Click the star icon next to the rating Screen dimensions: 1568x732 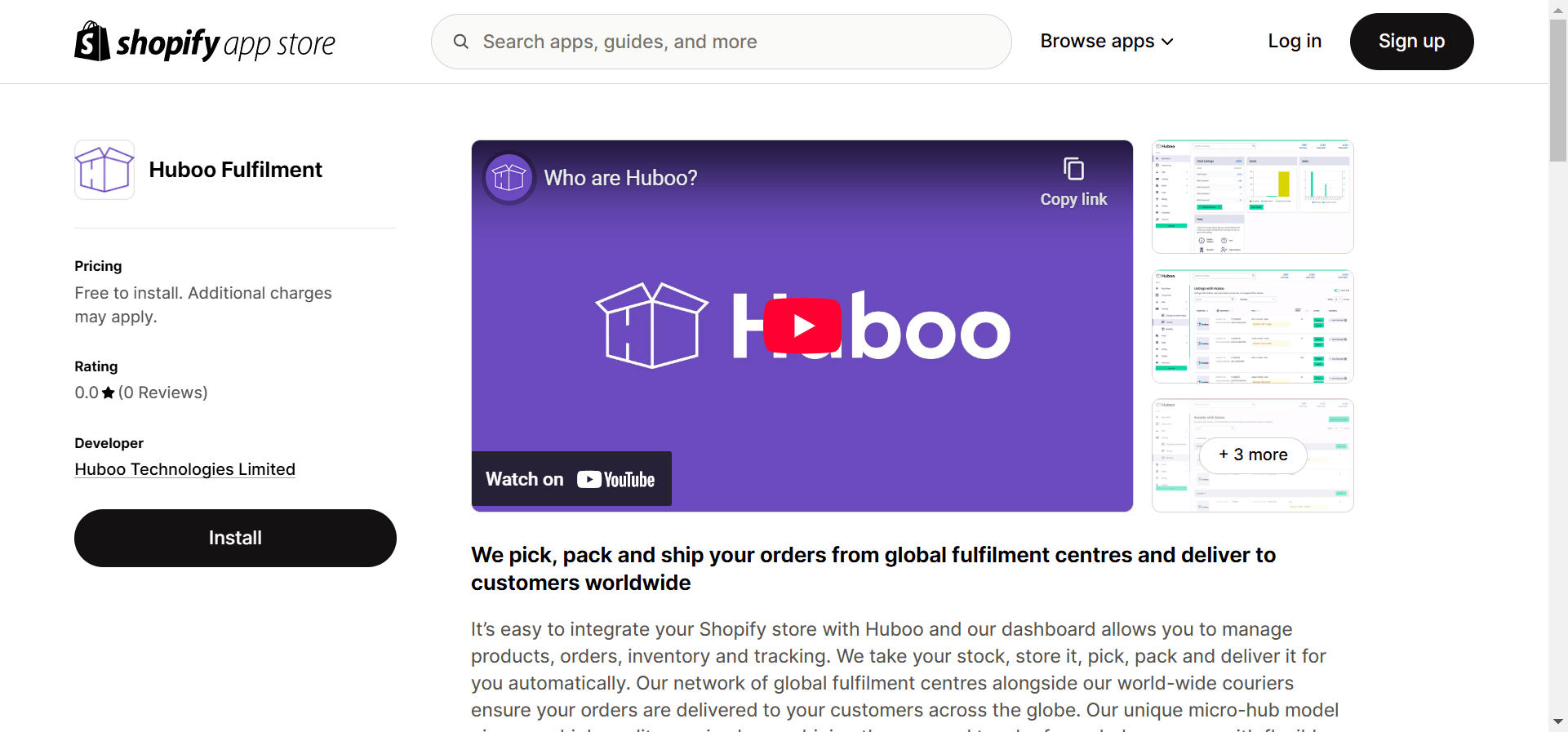point(107,393)
